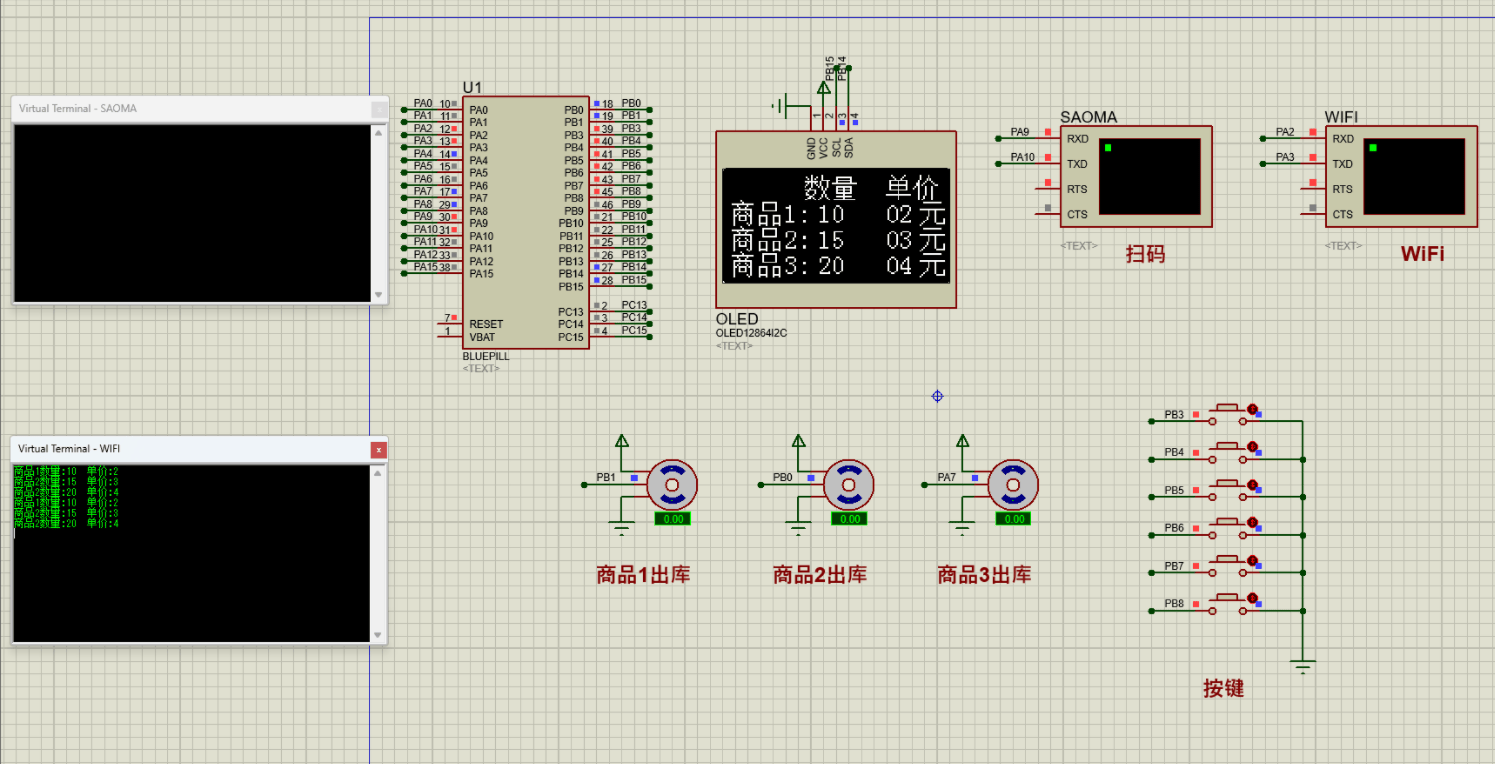The height and width of the screenshot is (764, 1495).
Task: Select the 商品2出库 motor
Action: point(849,485)
